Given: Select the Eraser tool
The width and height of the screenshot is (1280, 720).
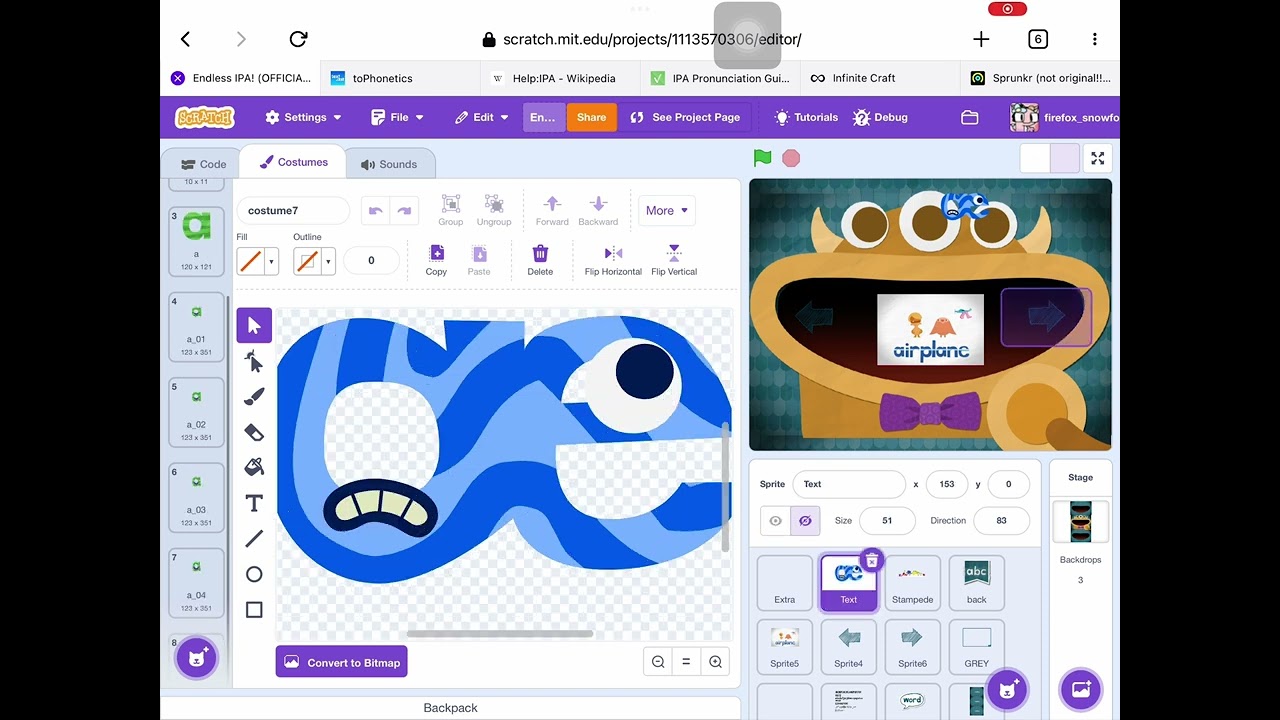Looking at the screenshot, I should point(254,432).
